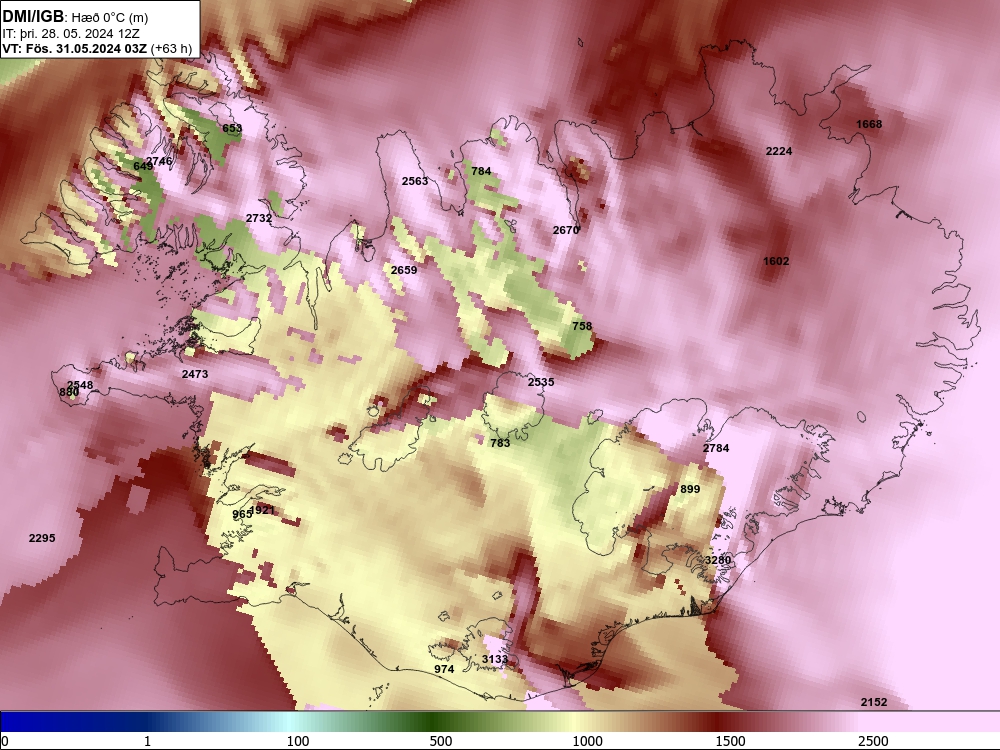
Task: Select the IT þri. 28. 05. 2024 12Z line
Action: point(71,34)
